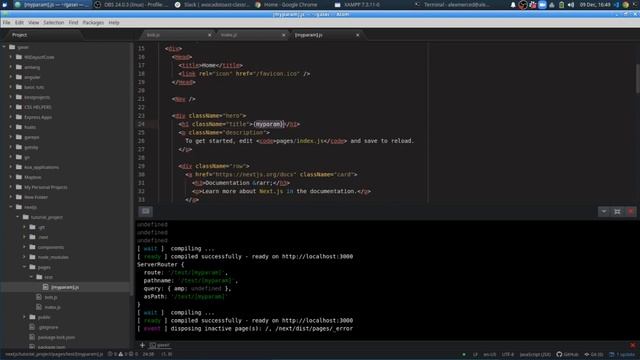
Task: Click the {myparam} expression on line 24
Action: pyautogui.click(x=268, y=124)
